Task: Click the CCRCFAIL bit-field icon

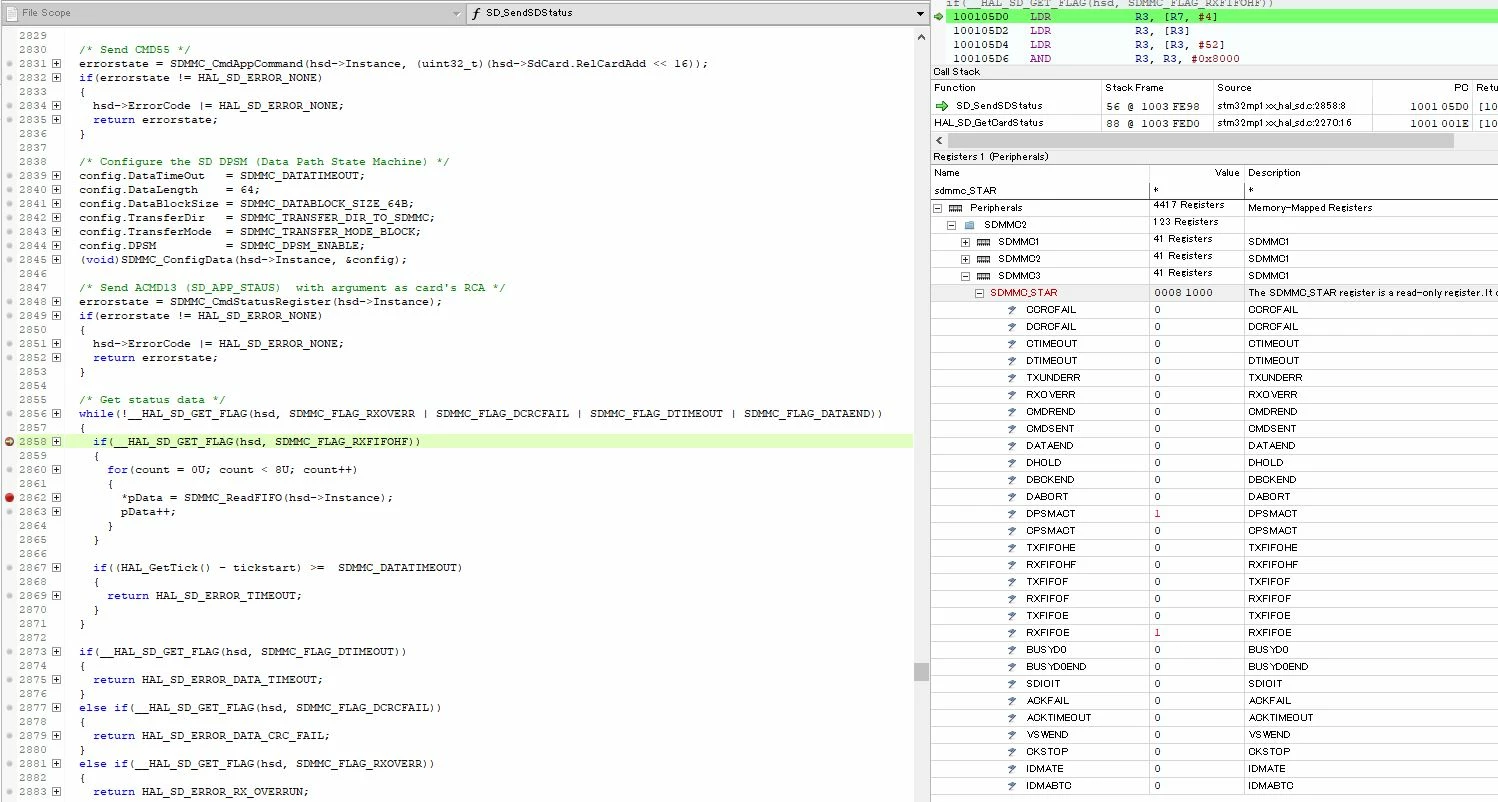Action: [x=1013, y=310]
